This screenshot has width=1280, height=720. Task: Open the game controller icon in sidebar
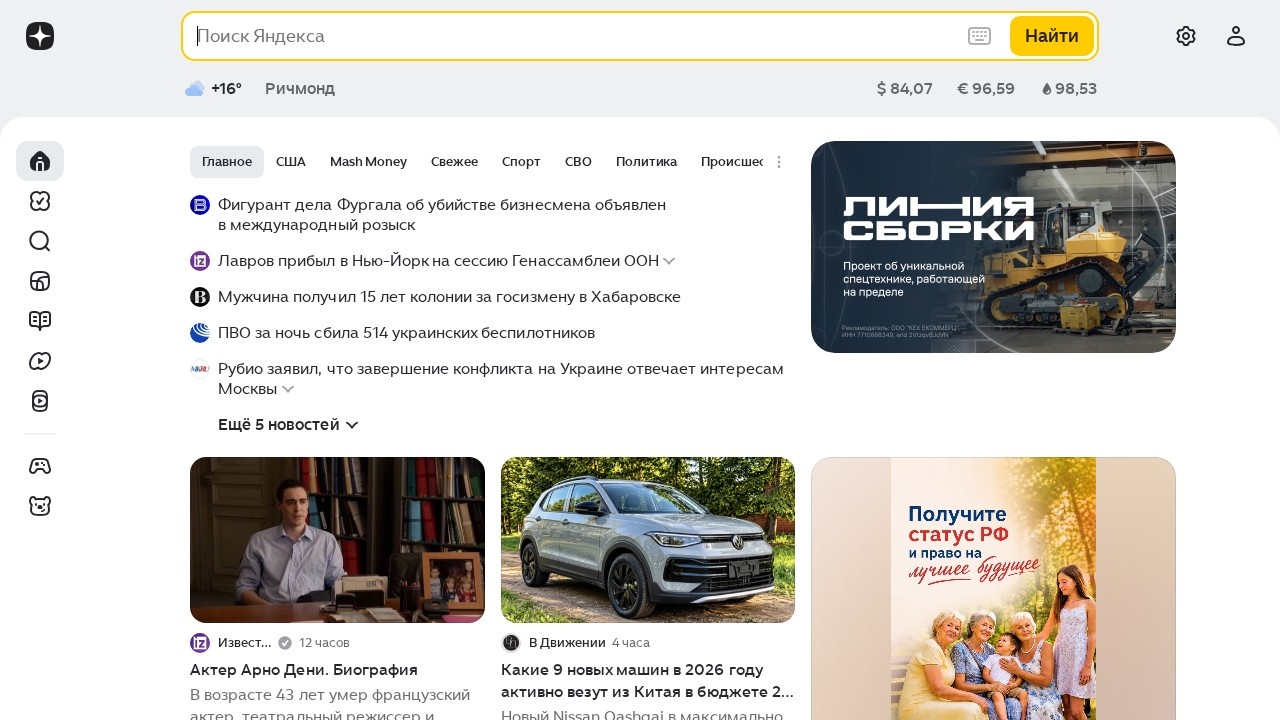pyautogui.click(x=40, y=466)
